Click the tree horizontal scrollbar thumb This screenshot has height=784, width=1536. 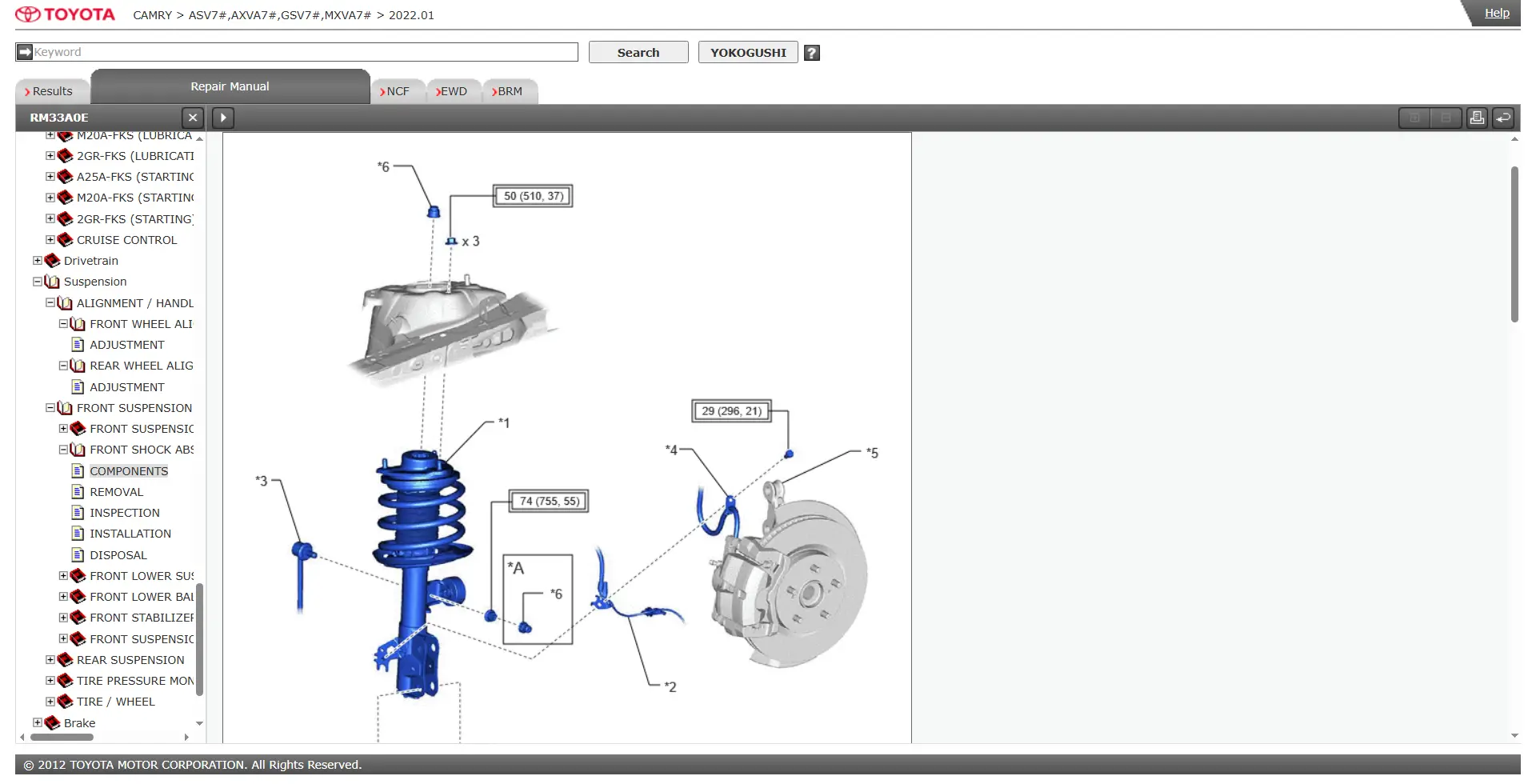point(62,737)
